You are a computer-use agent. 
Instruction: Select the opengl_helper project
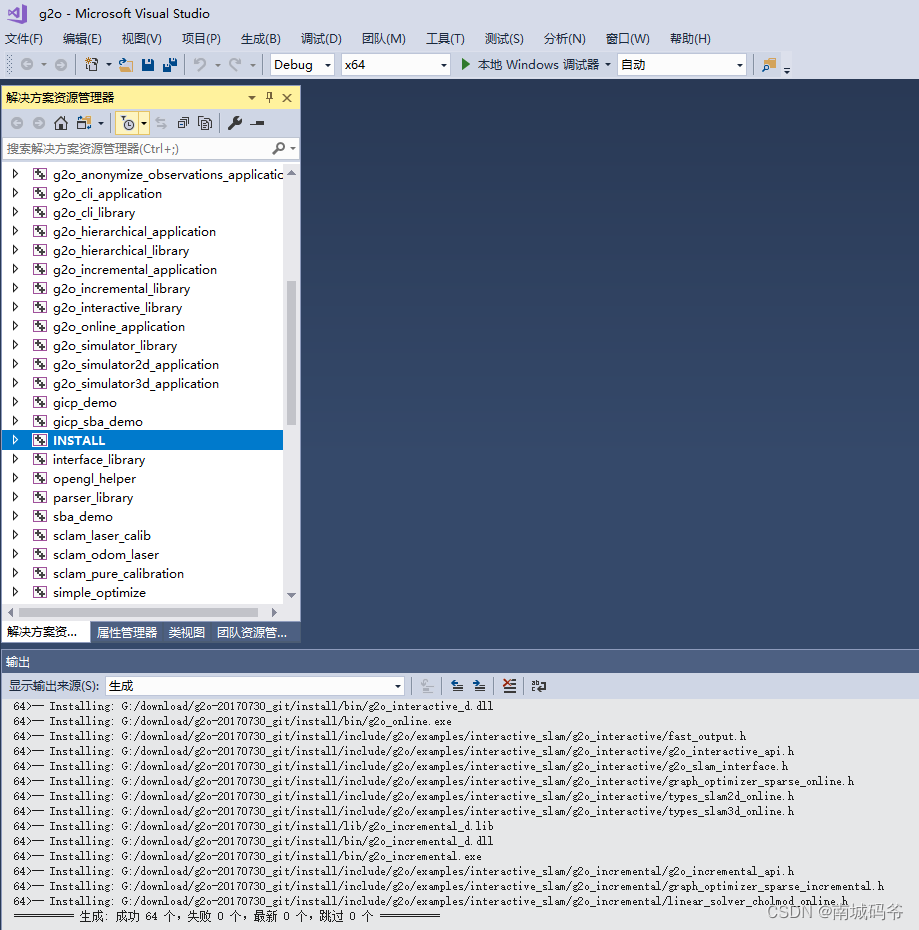point(94,478)
